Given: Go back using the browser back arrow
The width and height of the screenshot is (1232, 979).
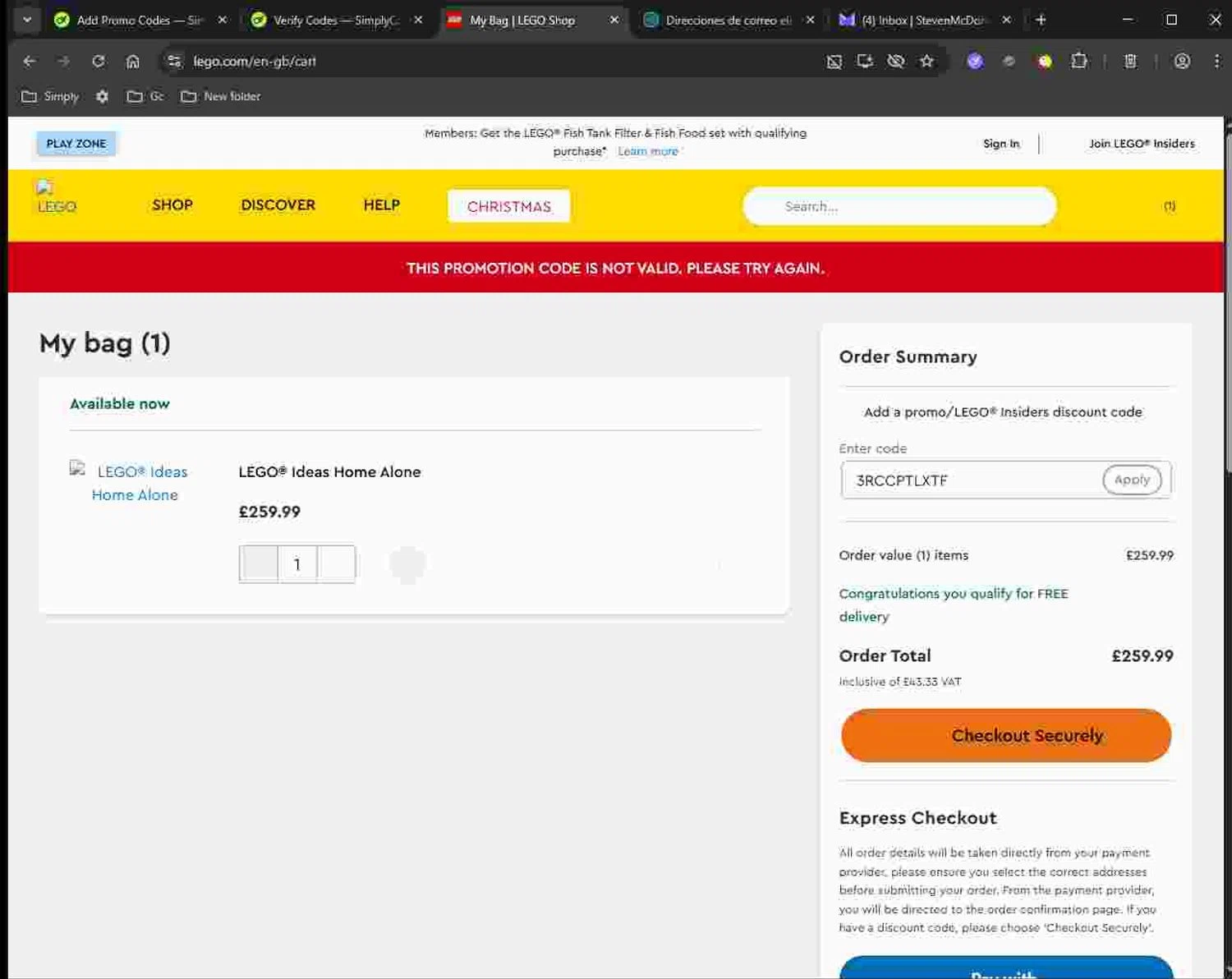Looking at the screenshot, I should [x=30, y=61].
